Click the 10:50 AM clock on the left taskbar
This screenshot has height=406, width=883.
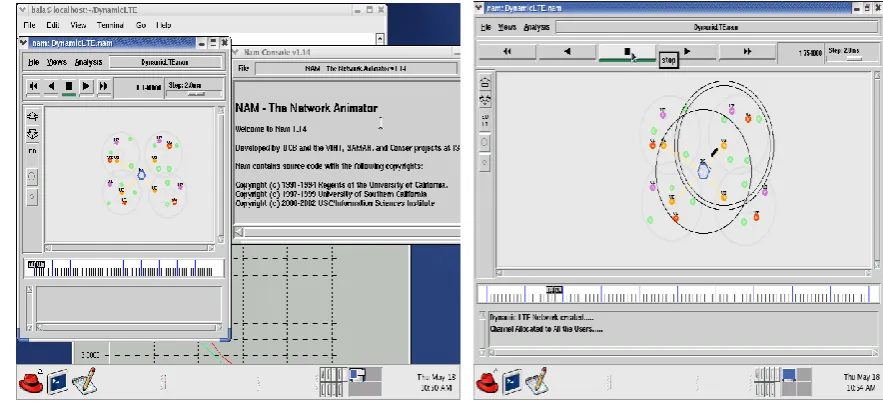437,382
